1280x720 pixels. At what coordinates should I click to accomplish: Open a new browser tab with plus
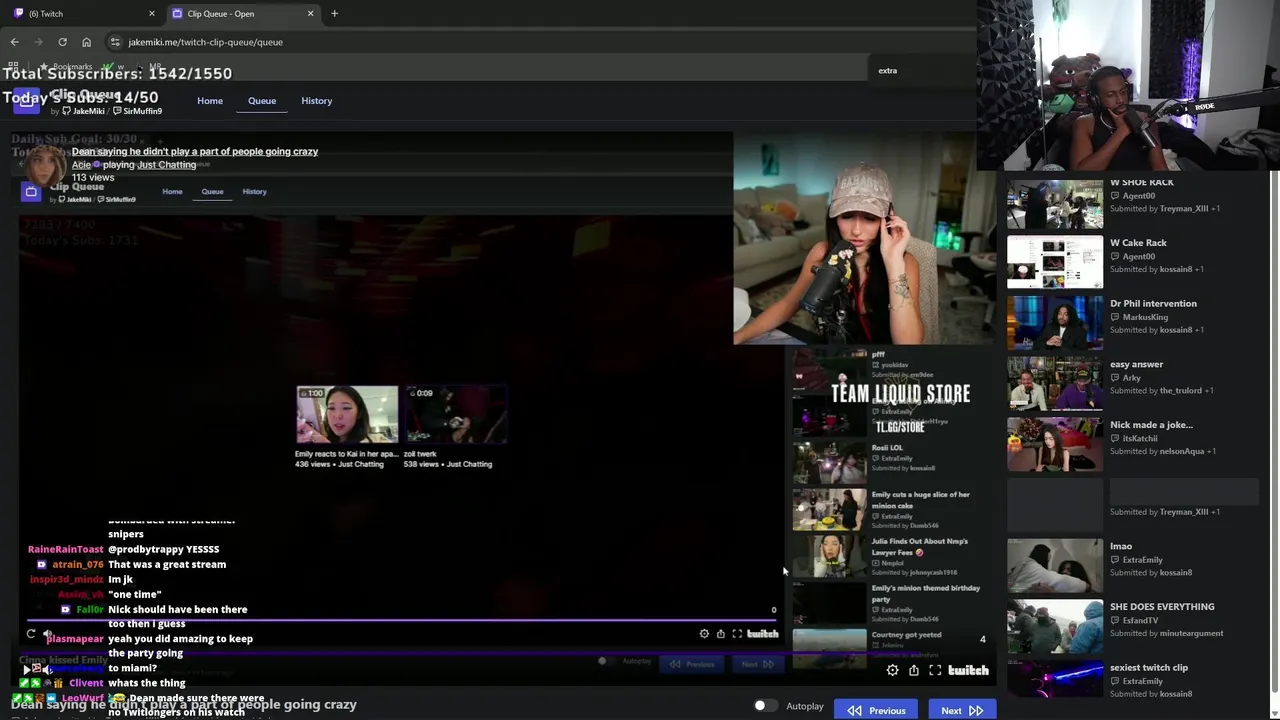coord(334,13)
